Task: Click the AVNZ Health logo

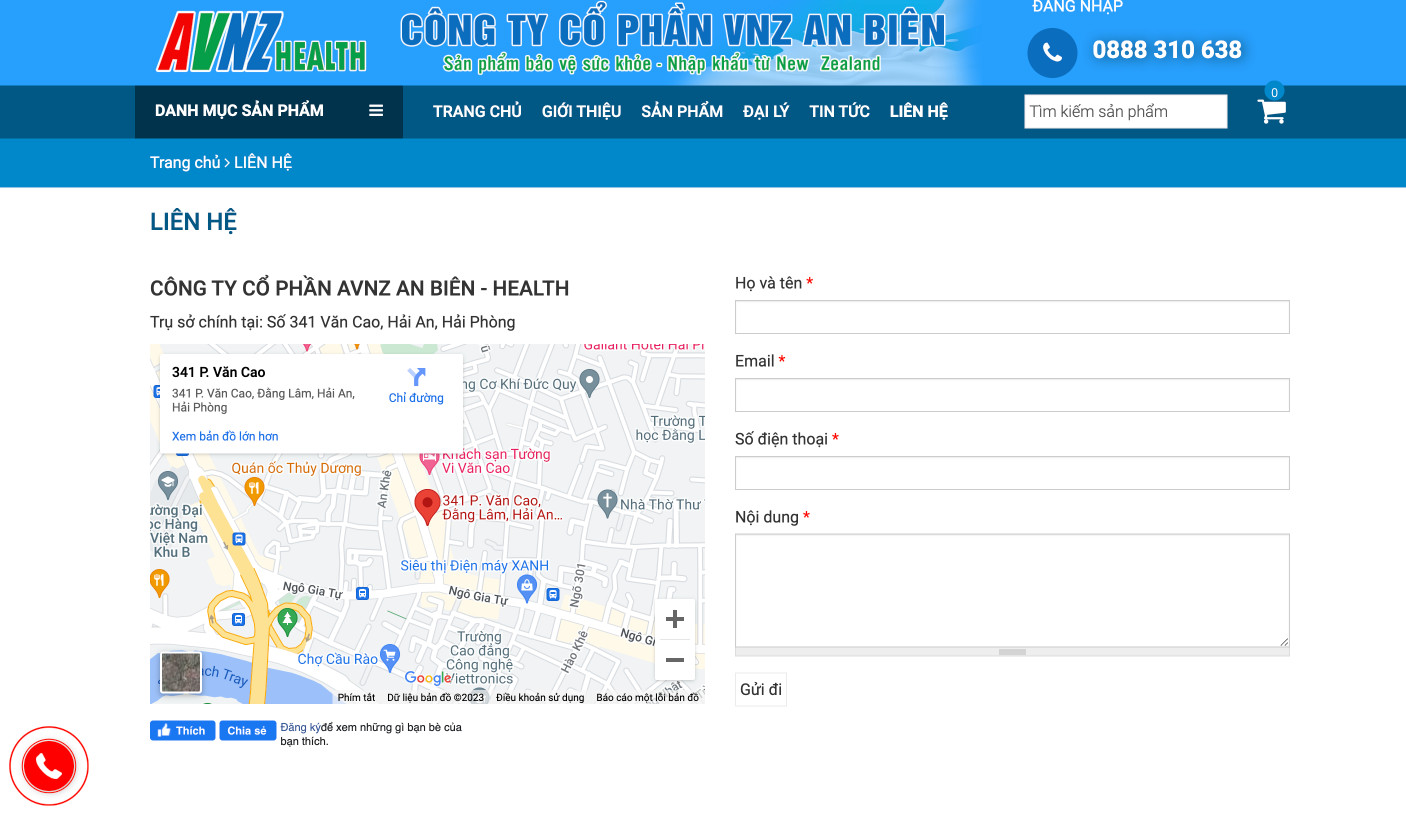Action: 260,43
